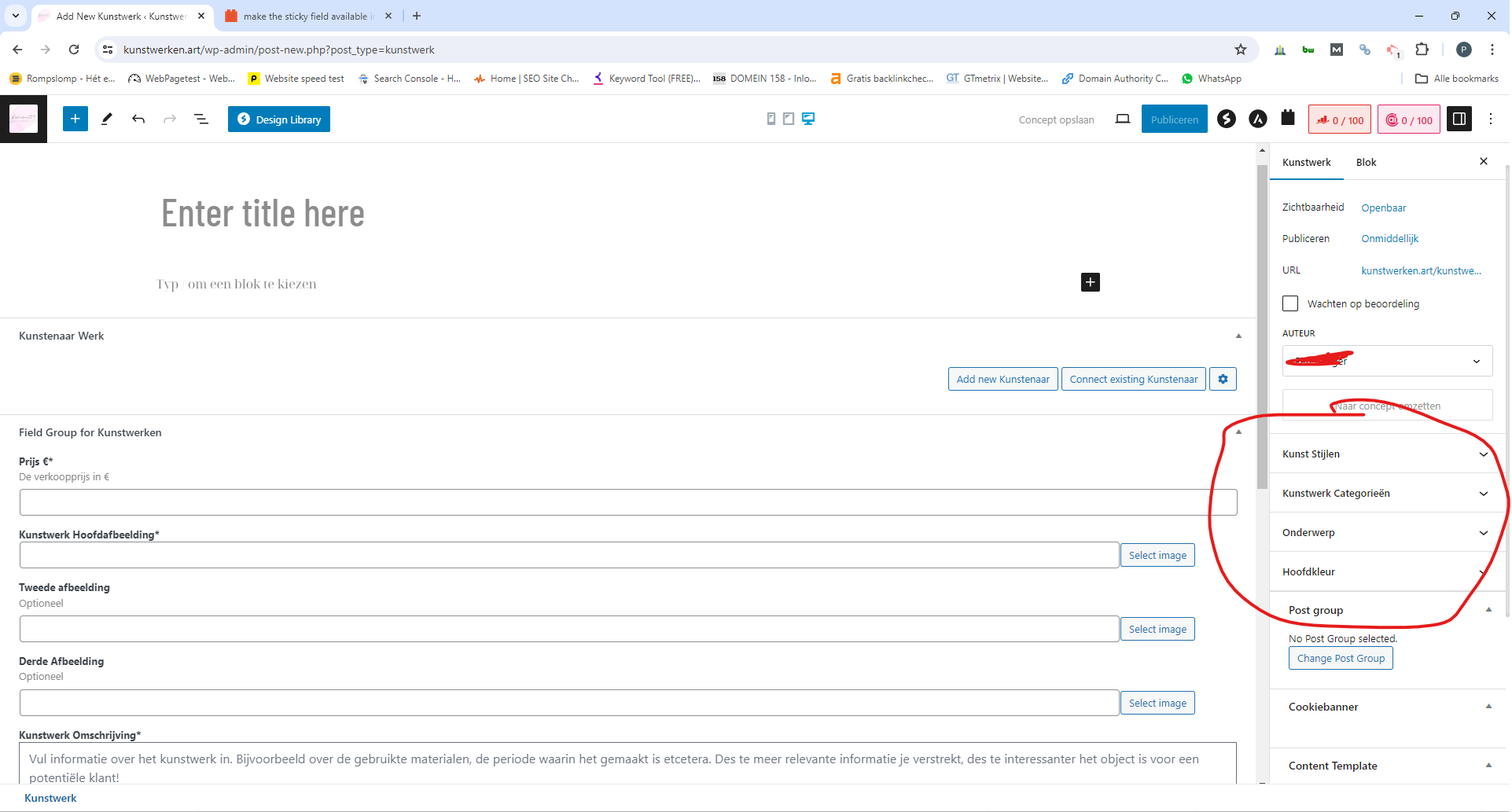Open Alle bookmarks folder
1512x812 pixels.
[1456, 79]
